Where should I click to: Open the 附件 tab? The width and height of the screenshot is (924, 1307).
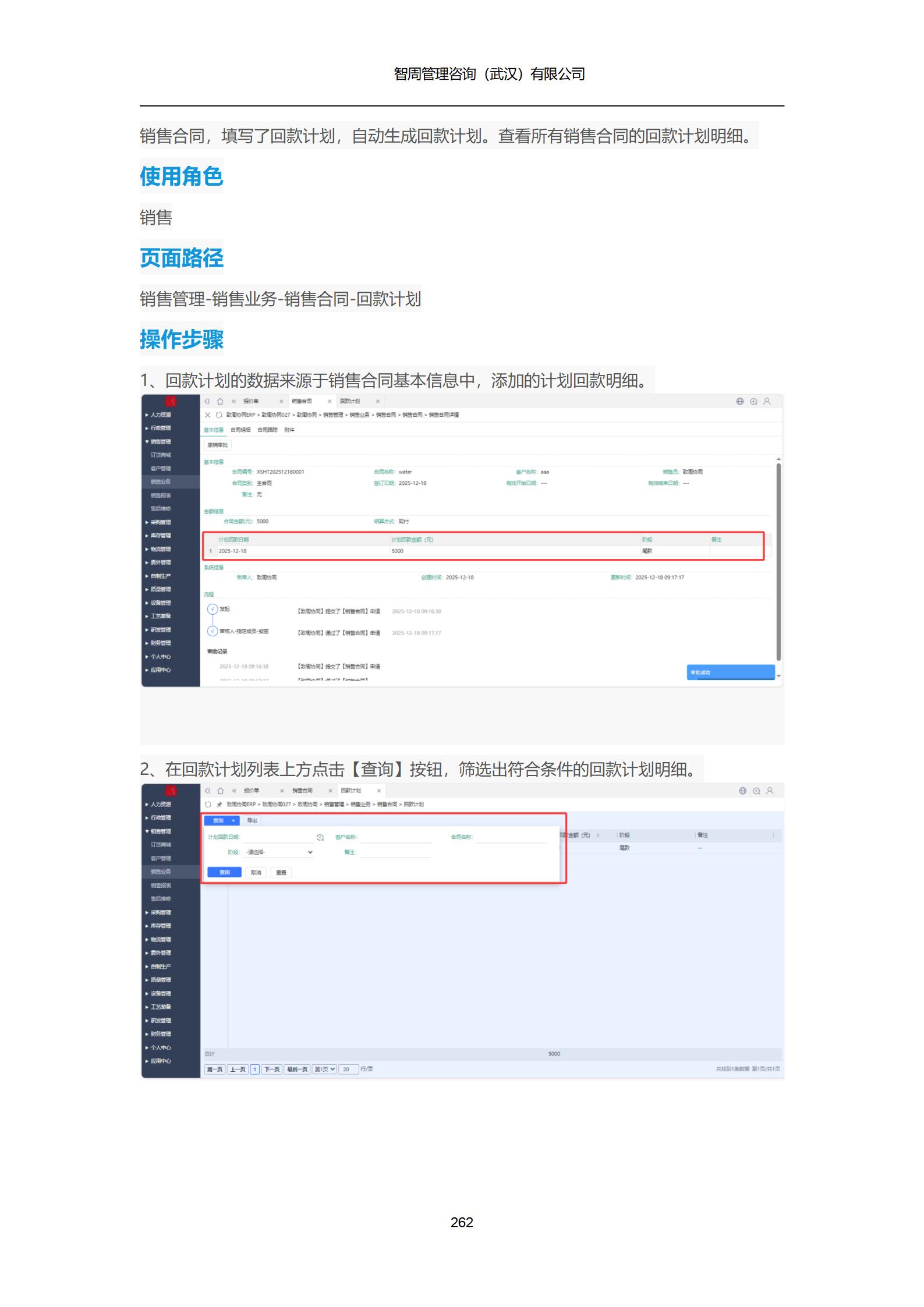(x=289, y=430)
